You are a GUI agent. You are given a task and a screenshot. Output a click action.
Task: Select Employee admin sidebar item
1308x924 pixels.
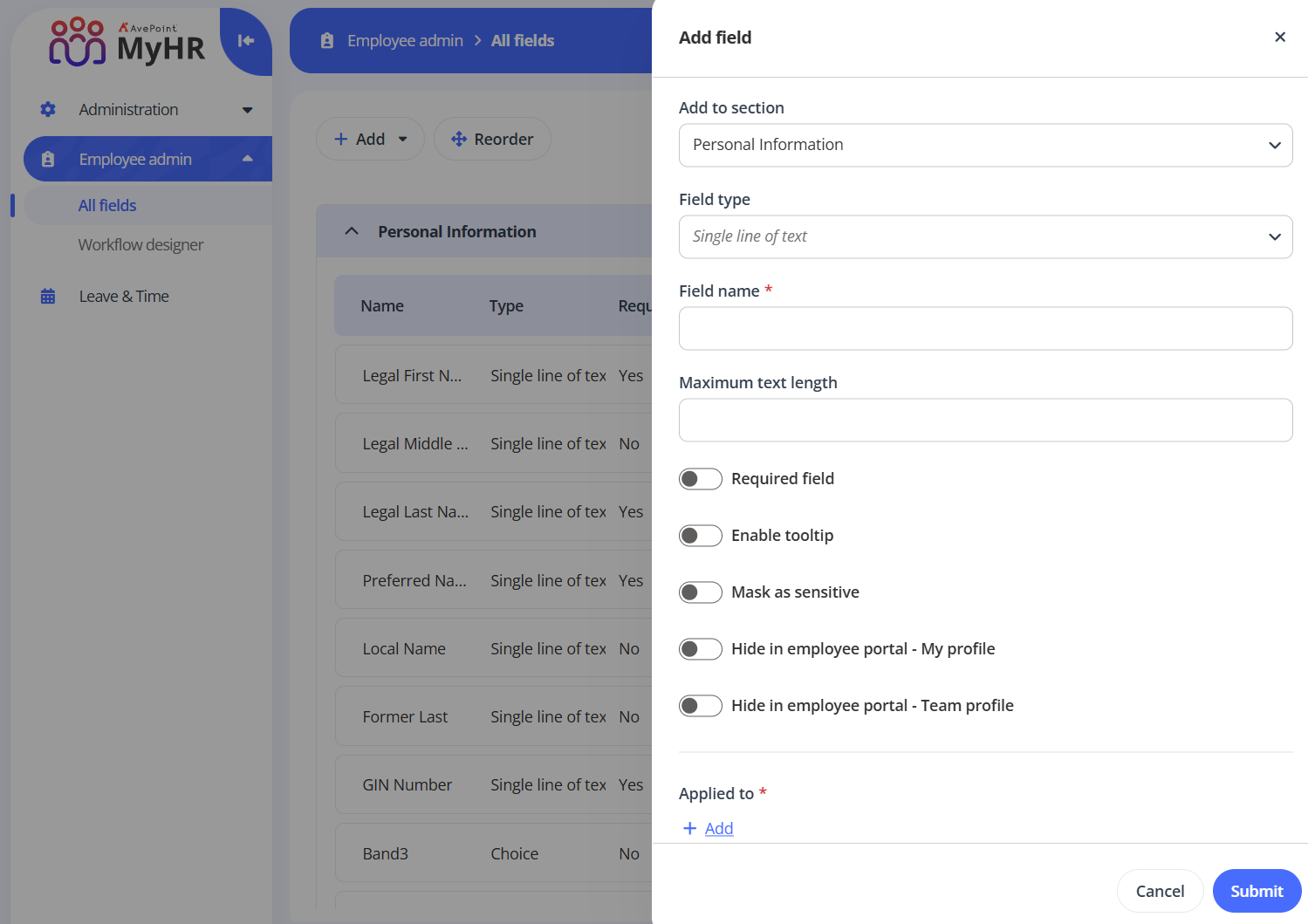coord(147,159)
